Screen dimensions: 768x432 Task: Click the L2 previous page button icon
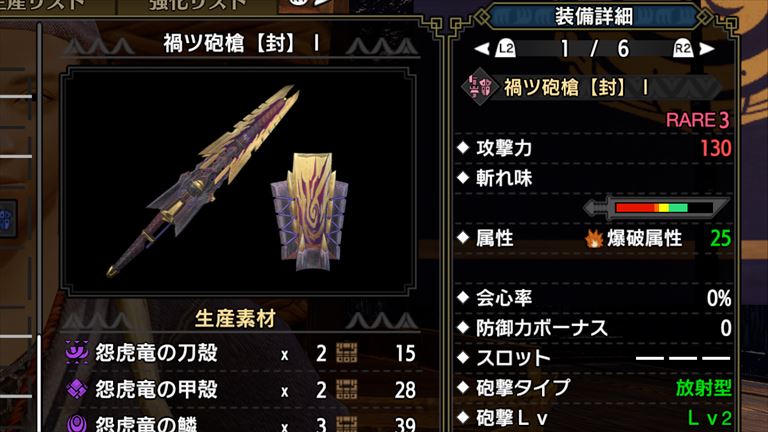[505, 48]
